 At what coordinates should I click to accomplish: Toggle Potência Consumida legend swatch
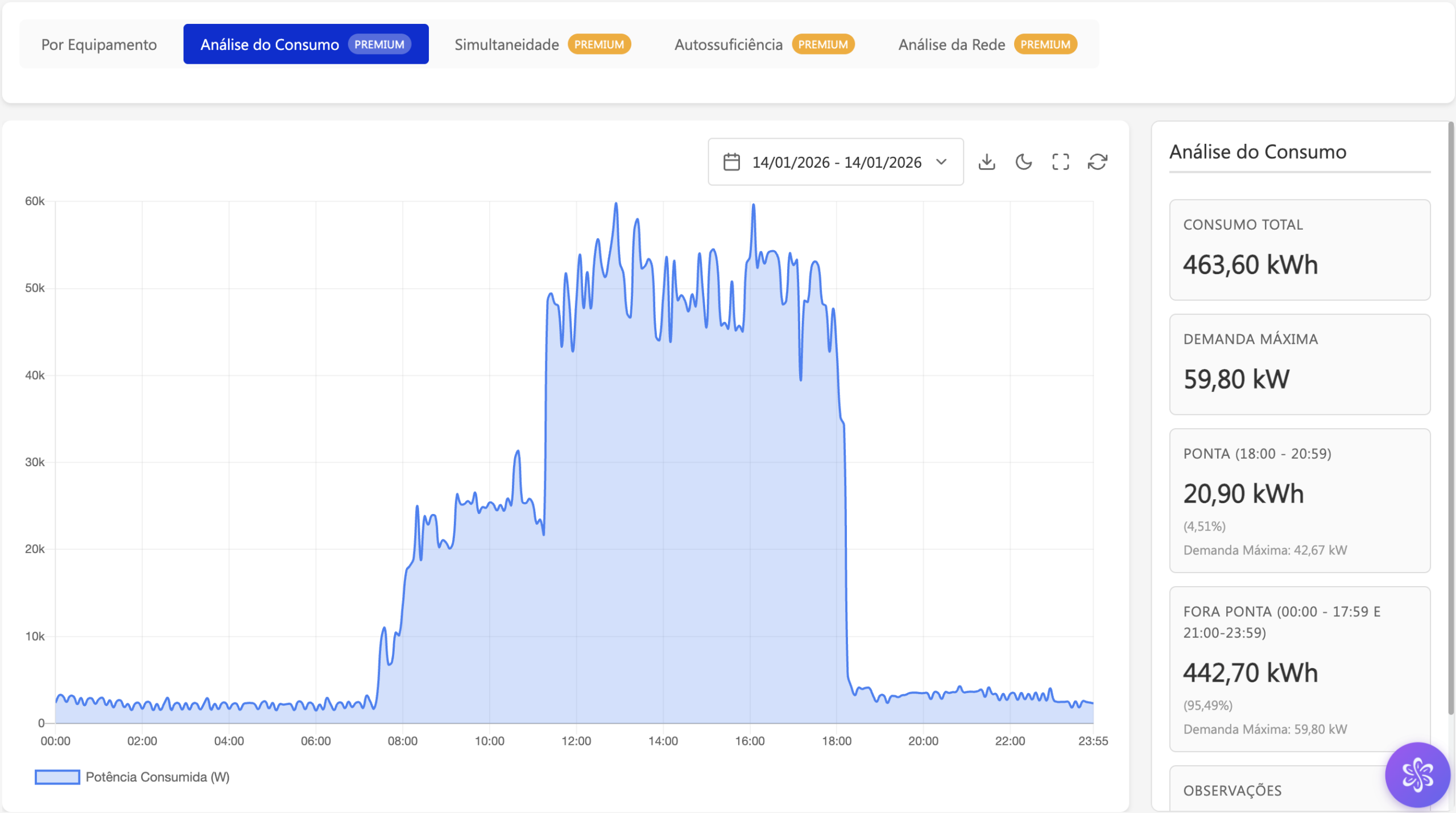[57, 777]
